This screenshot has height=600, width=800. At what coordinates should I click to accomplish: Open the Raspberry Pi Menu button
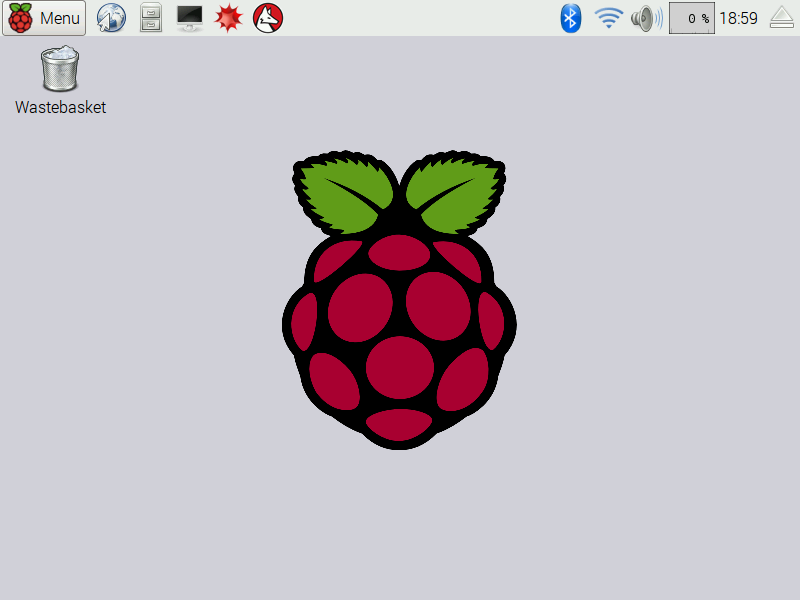(44, 18)
